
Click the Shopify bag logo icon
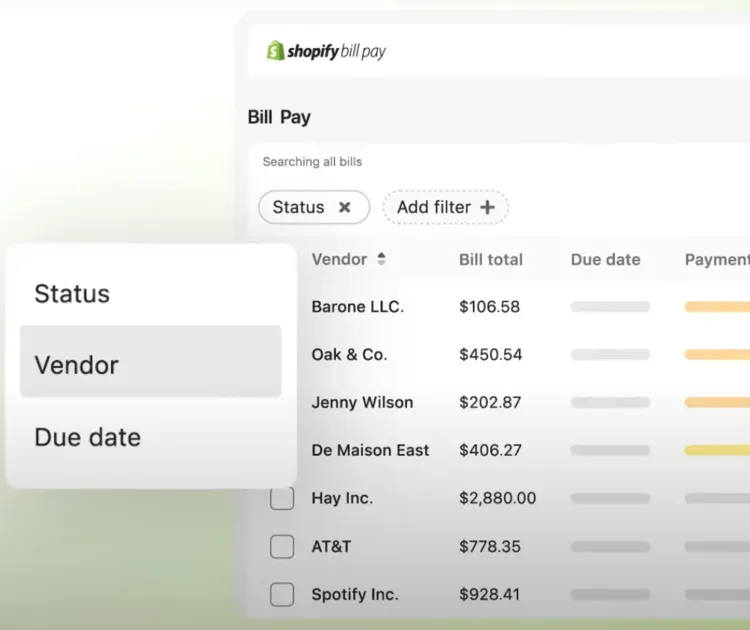275,51
